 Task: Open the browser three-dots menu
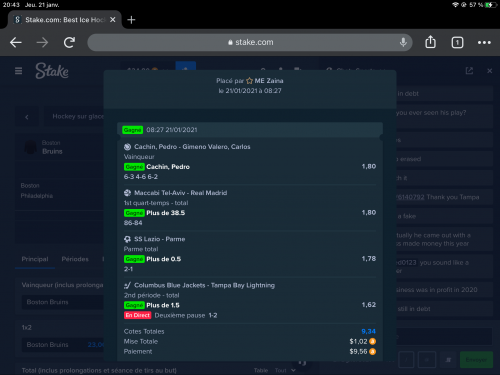pyautogui.click(x=484, y=42)
